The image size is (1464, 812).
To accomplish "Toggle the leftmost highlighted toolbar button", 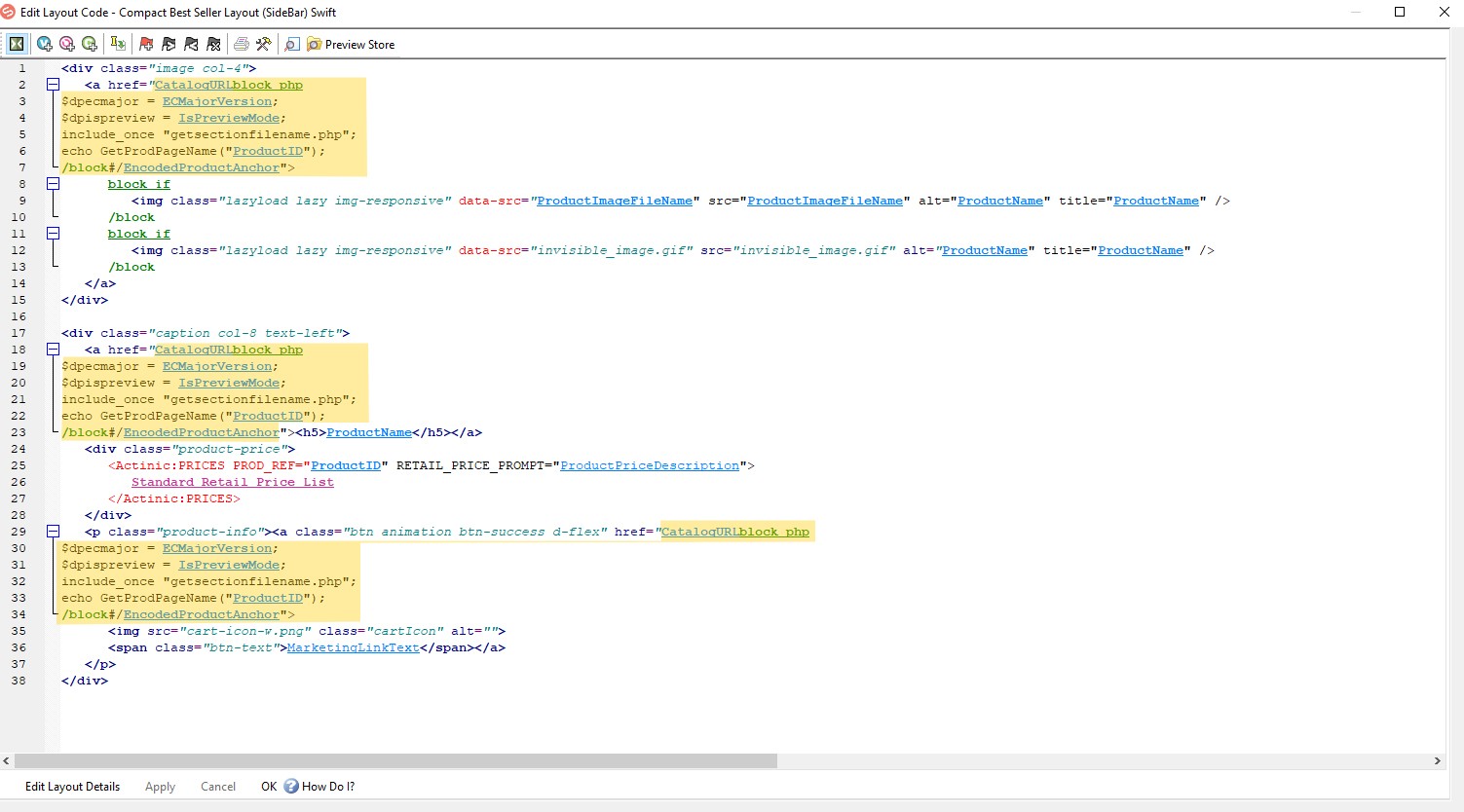I will (17, 44).
